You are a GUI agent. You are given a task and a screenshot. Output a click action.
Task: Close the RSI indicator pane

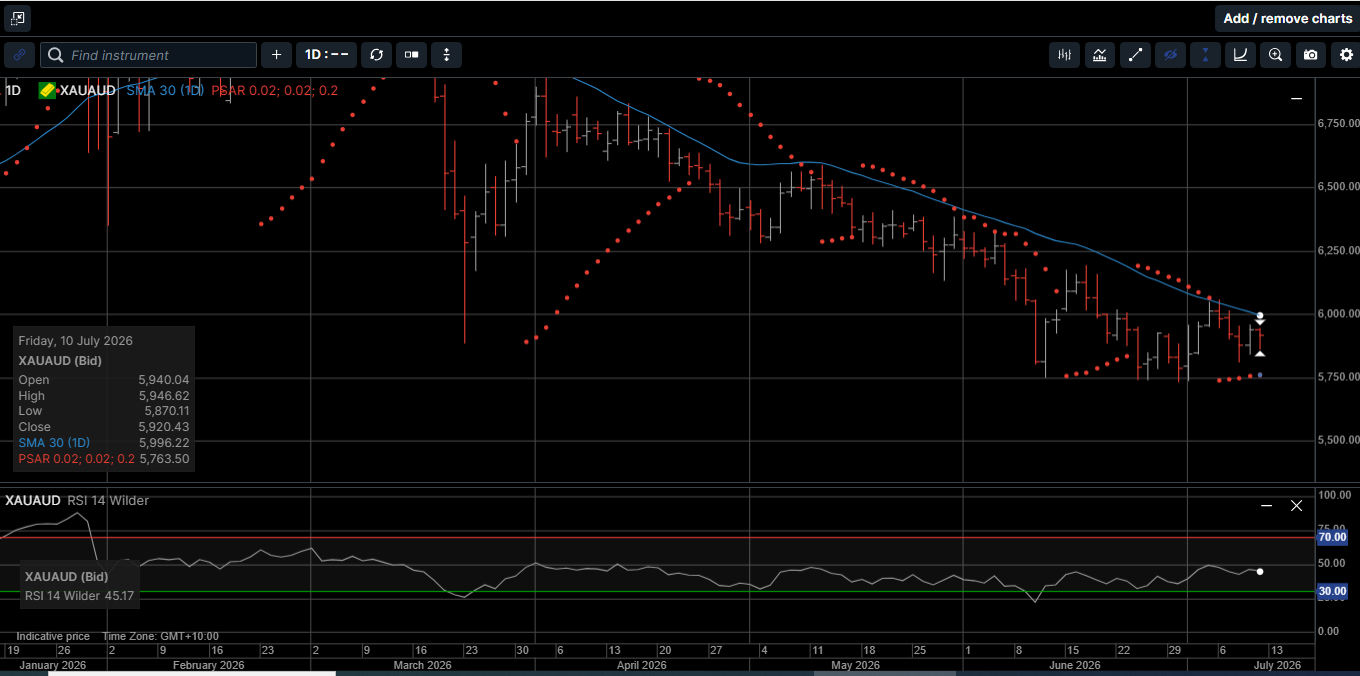1296,506
